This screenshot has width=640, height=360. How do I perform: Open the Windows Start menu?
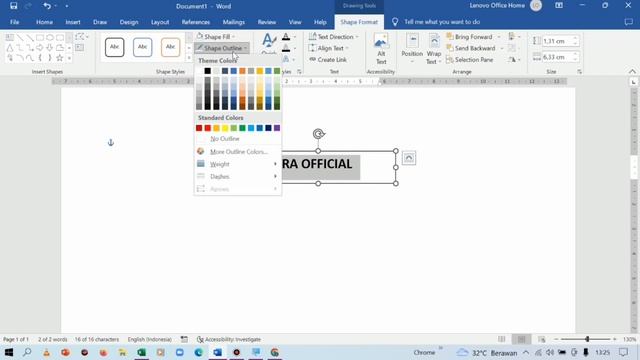(9, 352)
